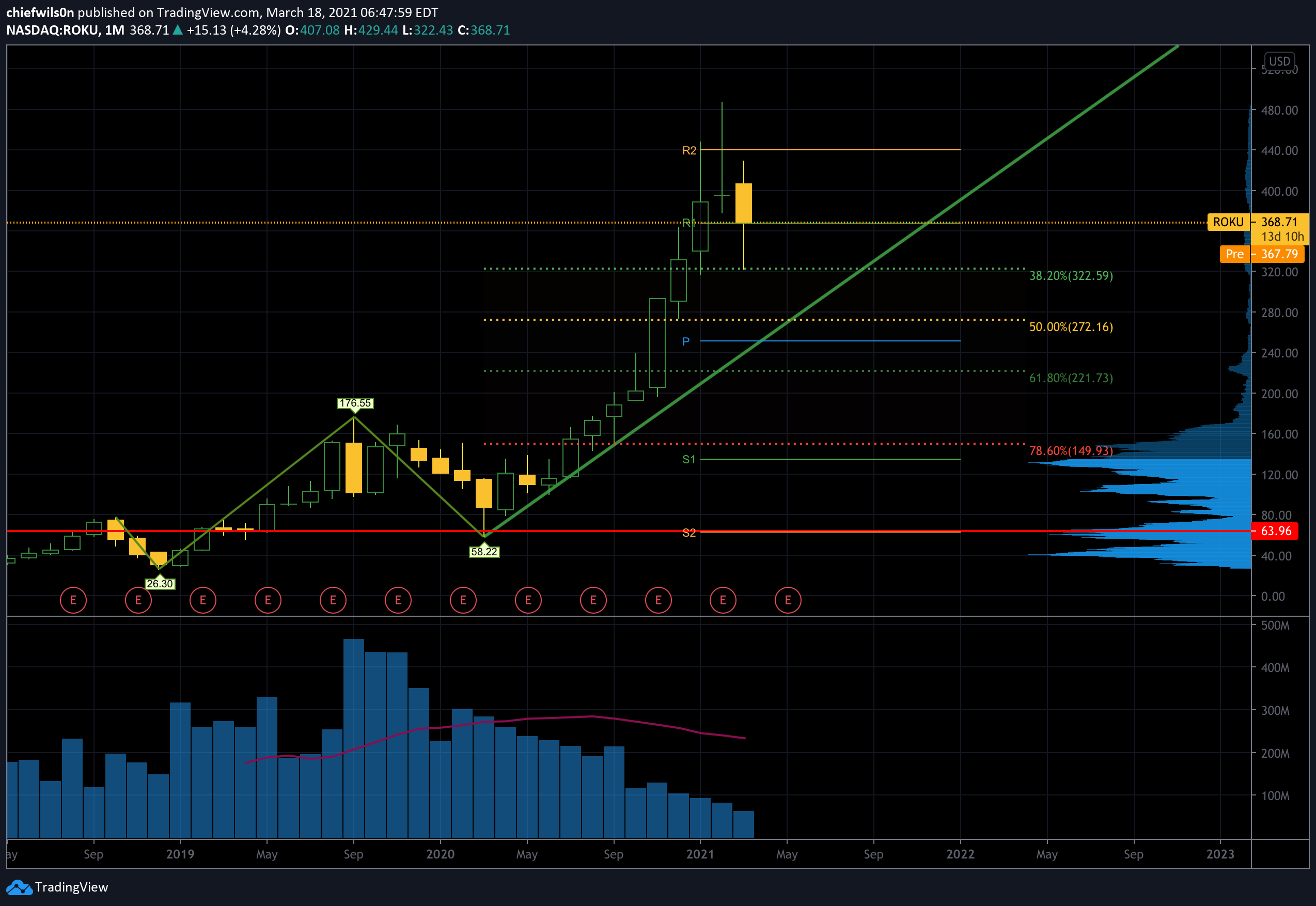The image size is (1316, 906).
Task: Click the 200M volume axis label
Action: [x=1275, y=753]
